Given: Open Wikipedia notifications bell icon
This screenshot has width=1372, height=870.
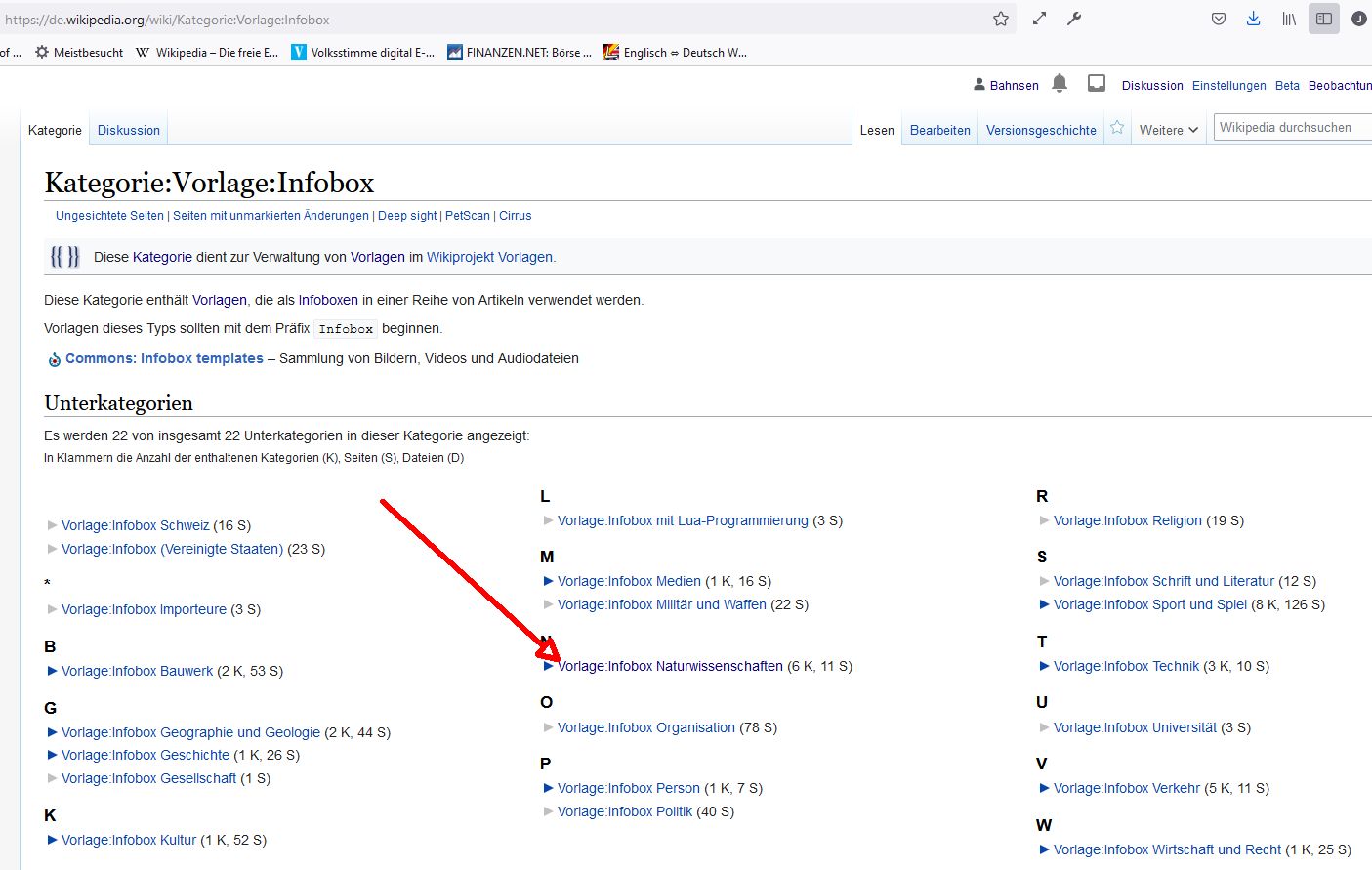Looking at the screenshot, I should tap(1060, 84).
